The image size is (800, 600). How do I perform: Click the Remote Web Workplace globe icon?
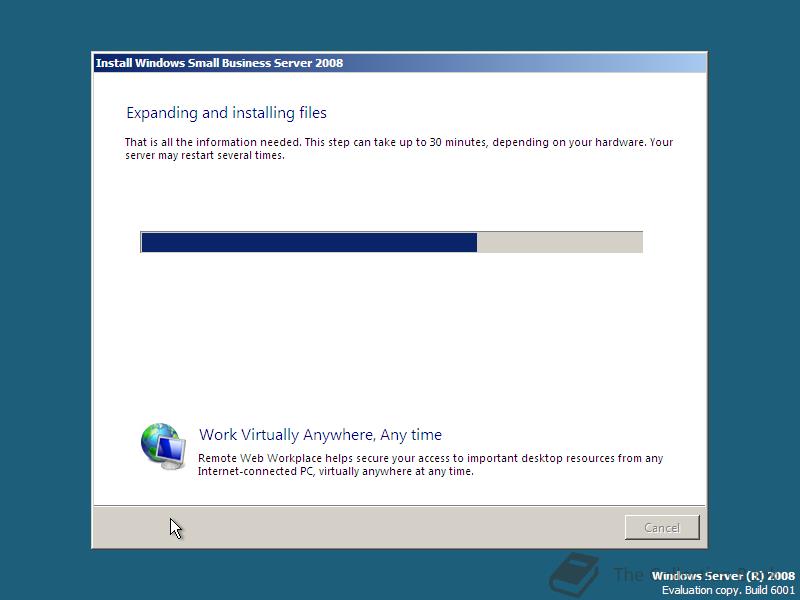click(163, 446)
